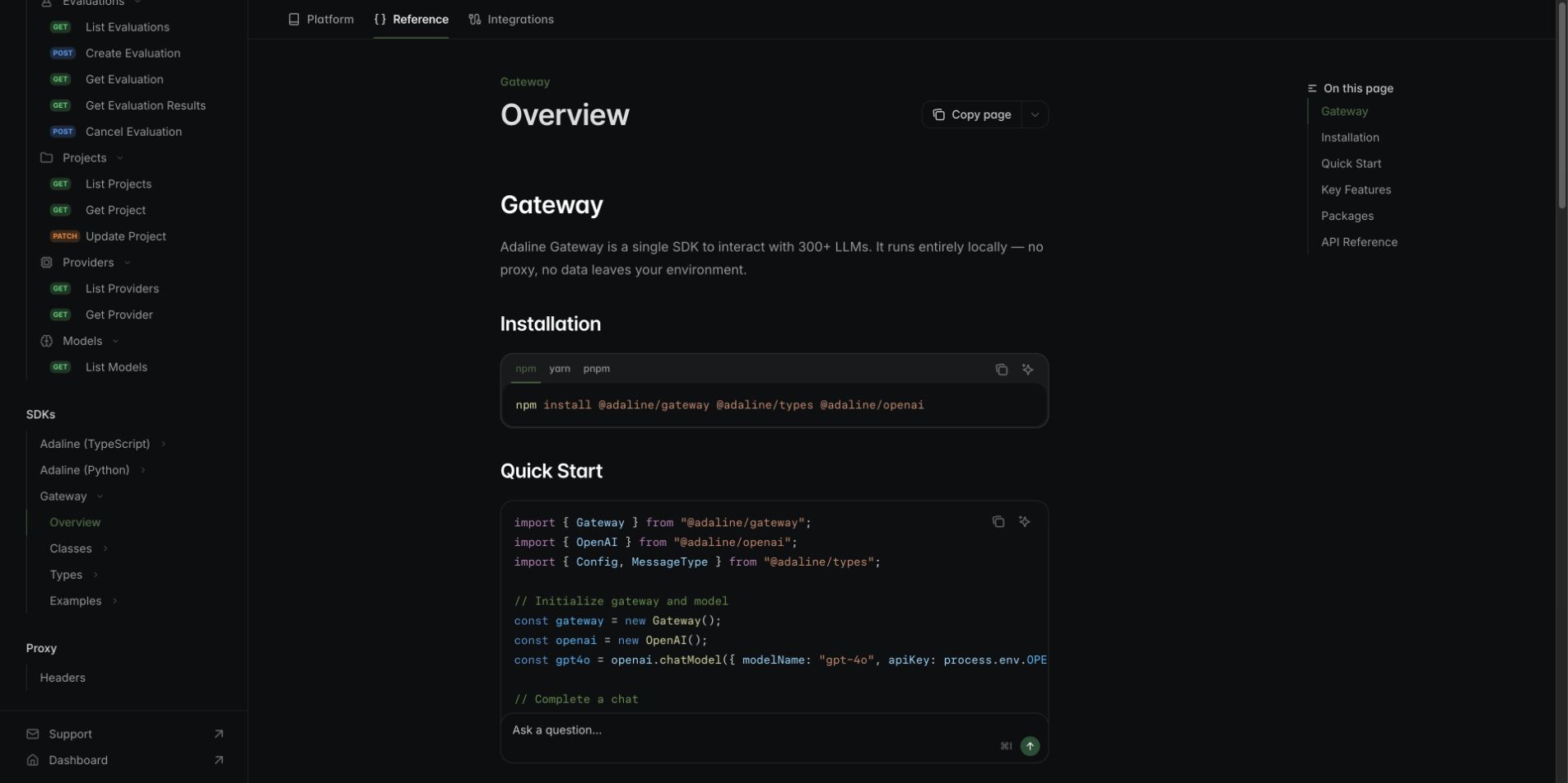Select Overview under Gateway

click(75, 523)
